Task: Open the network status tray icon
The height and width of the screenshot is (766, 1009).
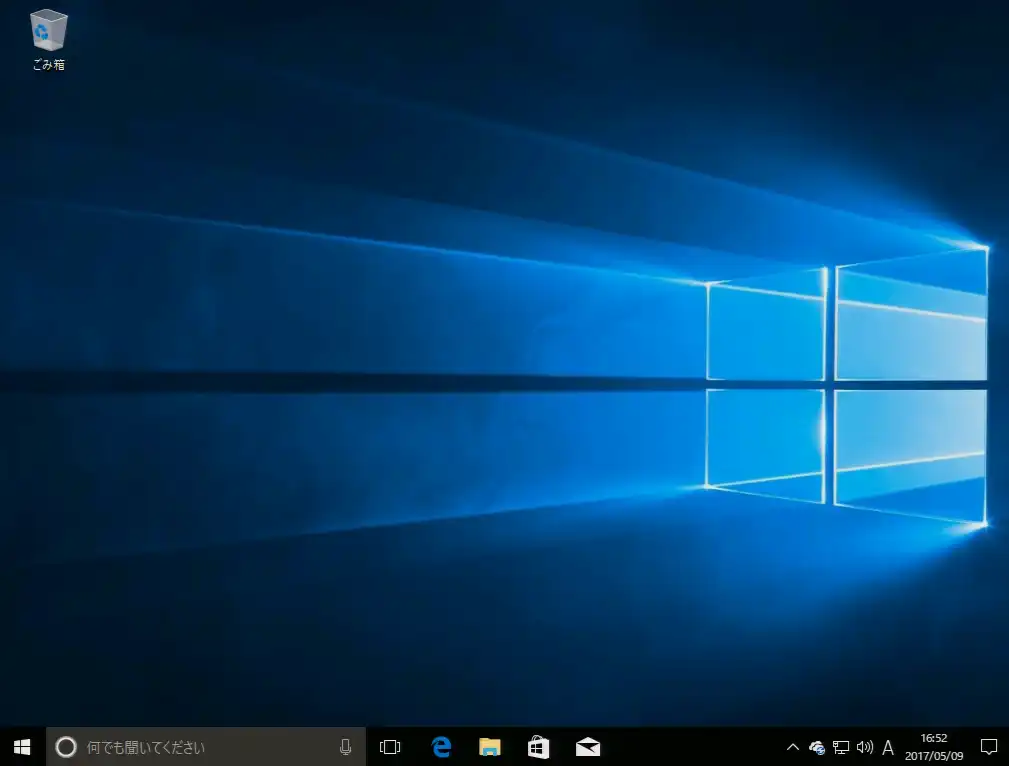Action: click(x=840, y=747)
